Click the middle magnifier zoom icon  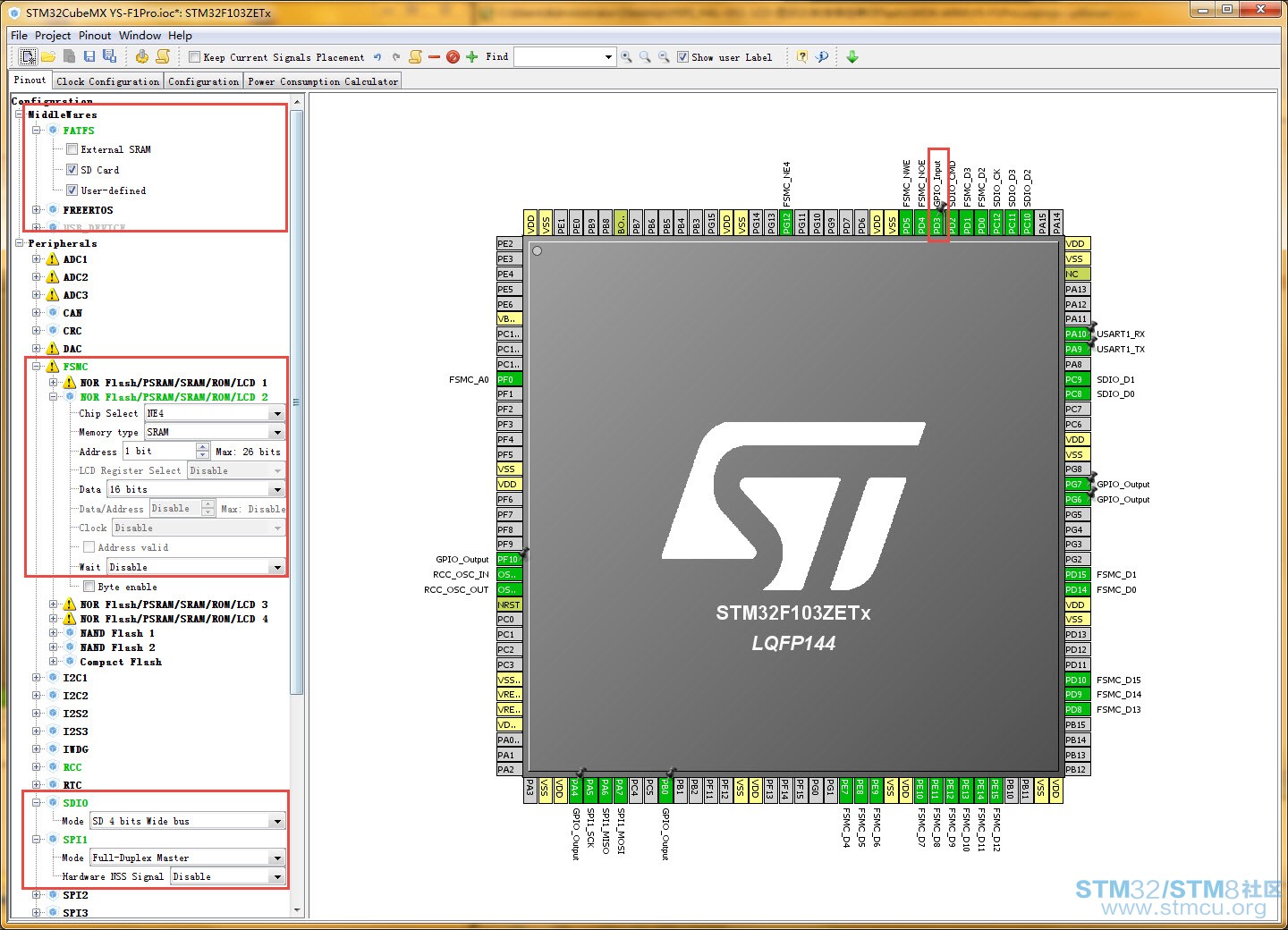(645, 57)
